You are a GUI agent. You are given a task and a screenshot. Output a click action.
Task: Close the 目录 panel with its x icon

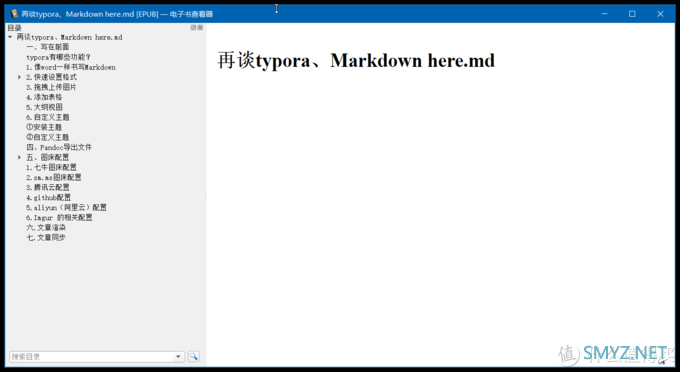point(200,27)
